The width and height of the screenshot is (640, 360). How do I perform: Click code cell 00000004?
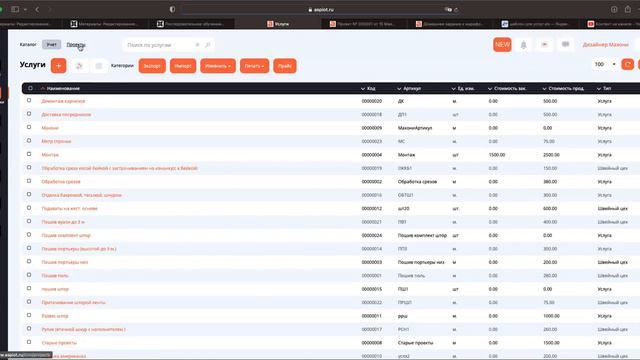(371, 155)
